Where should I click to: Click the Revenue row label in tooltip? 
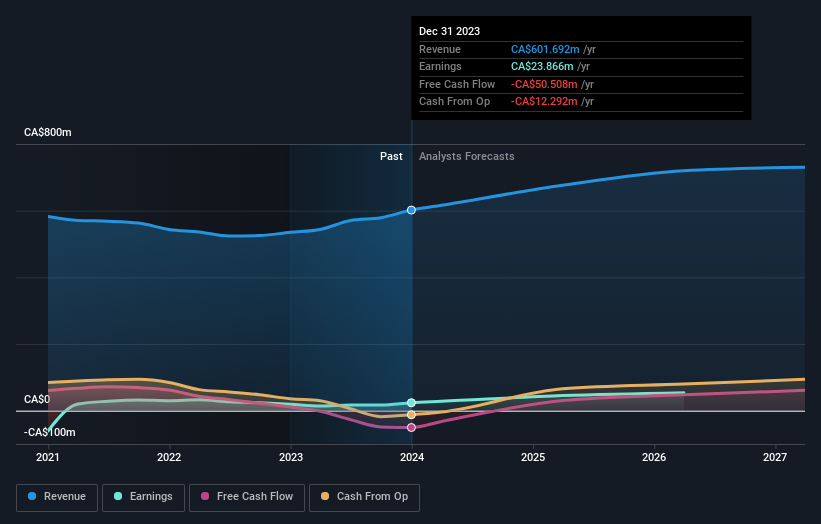tap(440, 49)
